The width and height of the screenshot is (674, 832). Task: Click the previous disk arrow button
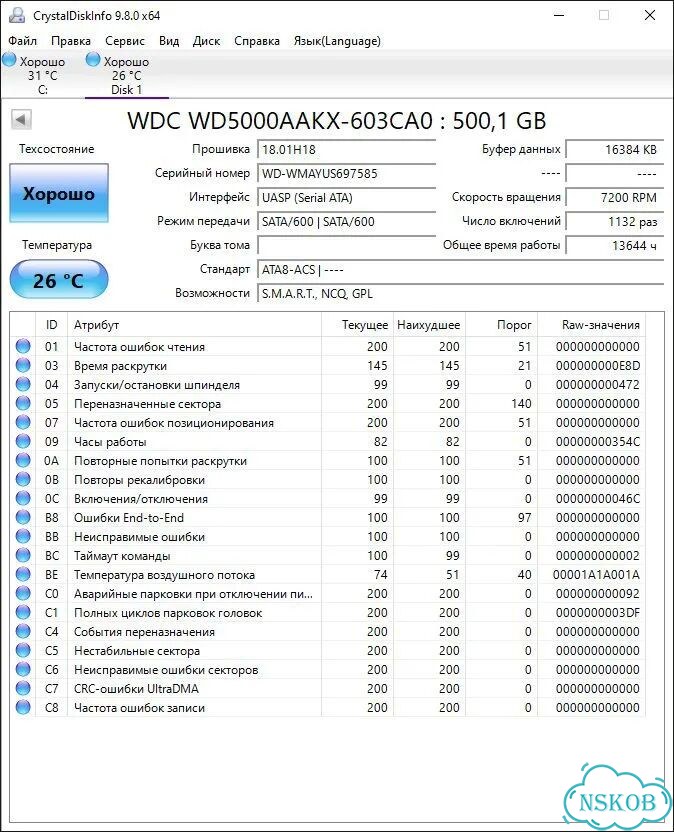pyautogui.click(x=22, y=119)
